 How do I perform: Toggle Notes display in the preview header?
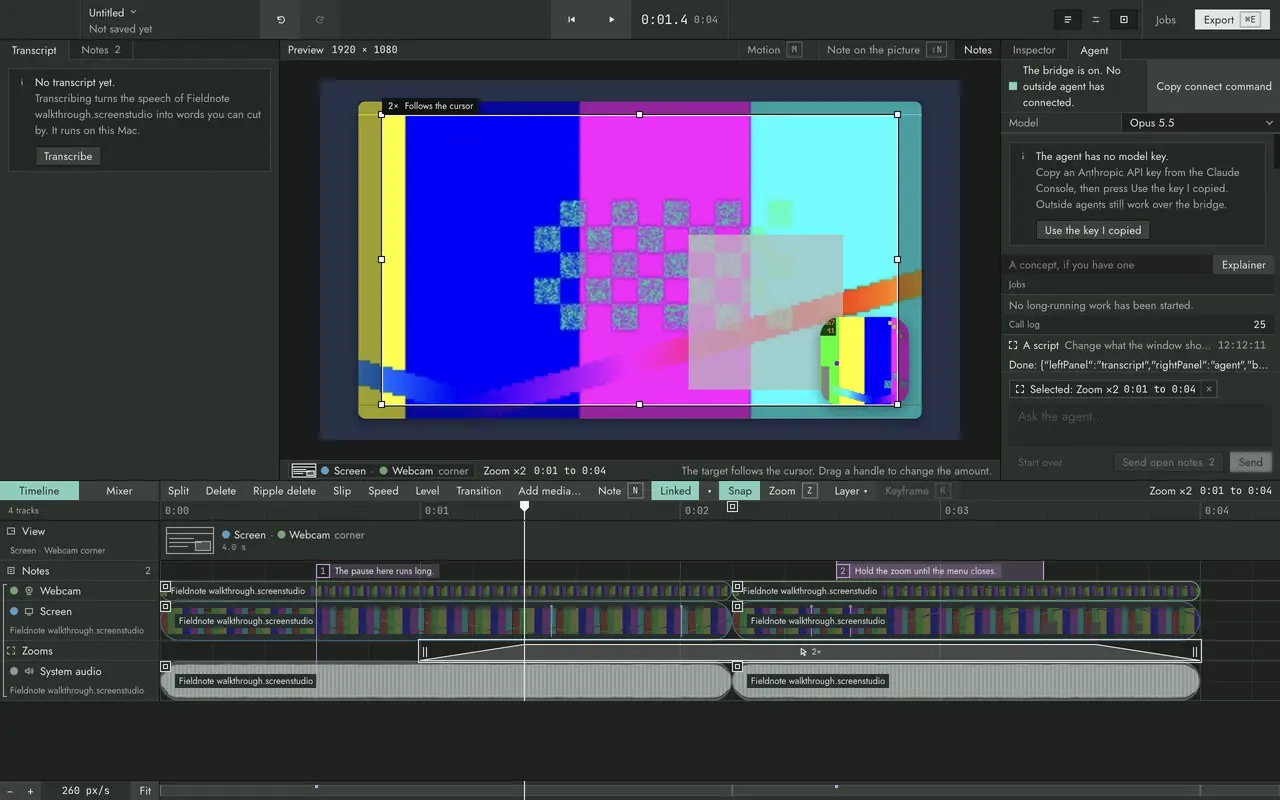click(x=978, y=50)
